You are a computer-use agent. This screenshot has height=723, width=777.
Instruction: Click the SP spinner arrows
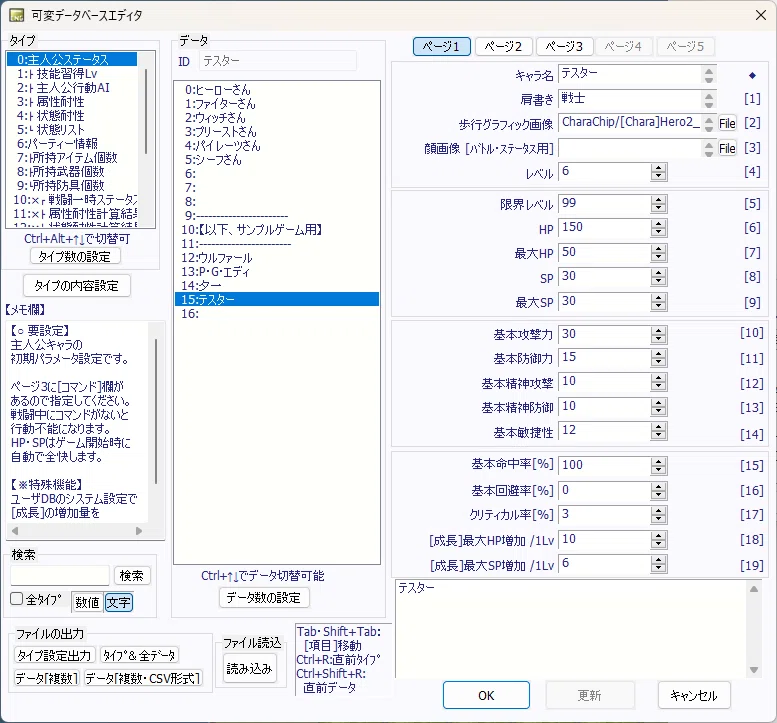[659, 278]
